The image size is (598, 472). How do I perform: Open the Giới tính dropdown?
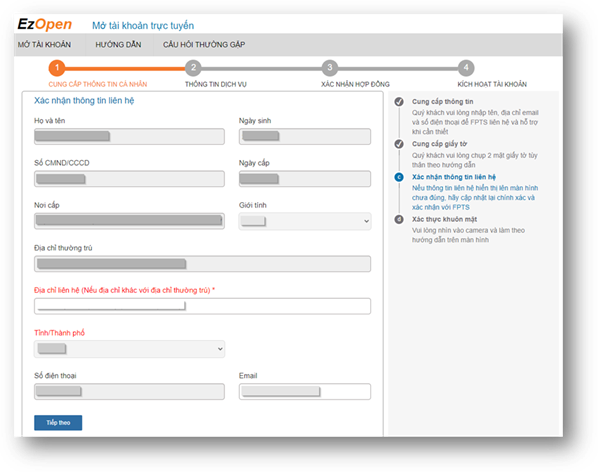tap(305, 221)
